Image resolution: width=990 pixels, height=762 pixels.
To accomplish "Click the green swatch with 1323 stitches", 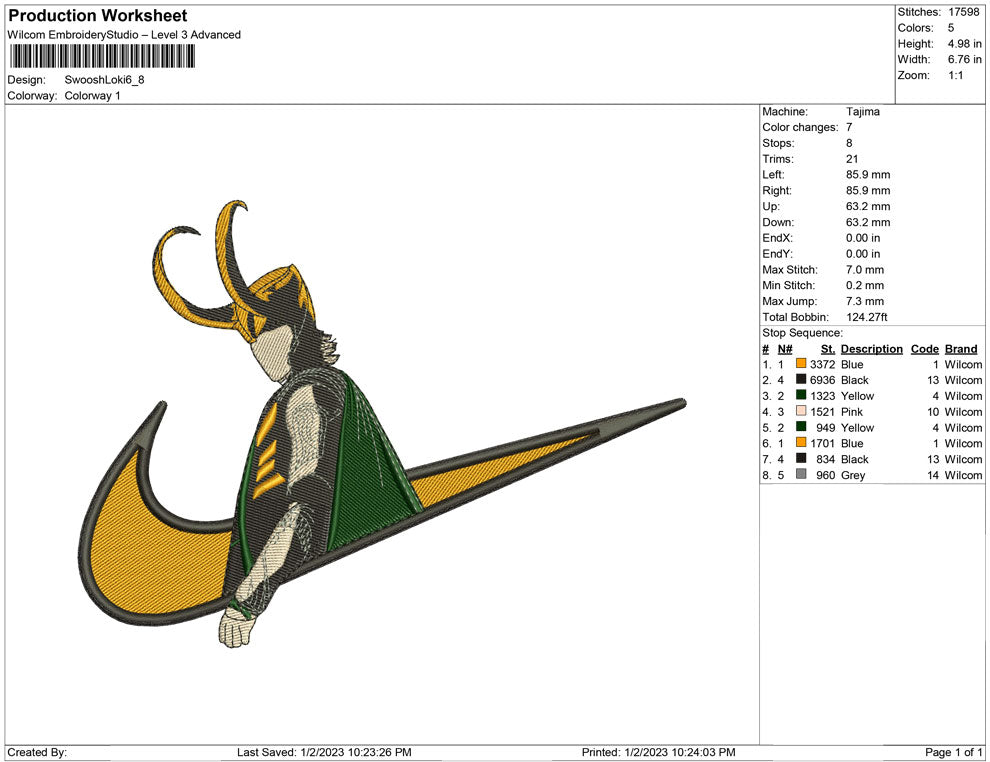I will tap(801, 396).
